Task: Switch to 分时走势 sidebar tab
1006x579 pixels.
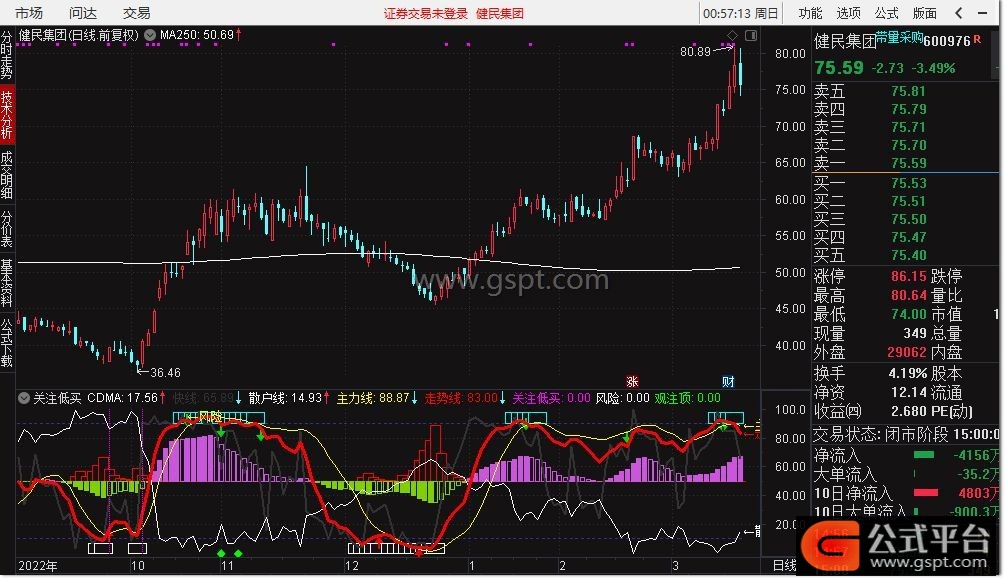Action: (6, 55)
